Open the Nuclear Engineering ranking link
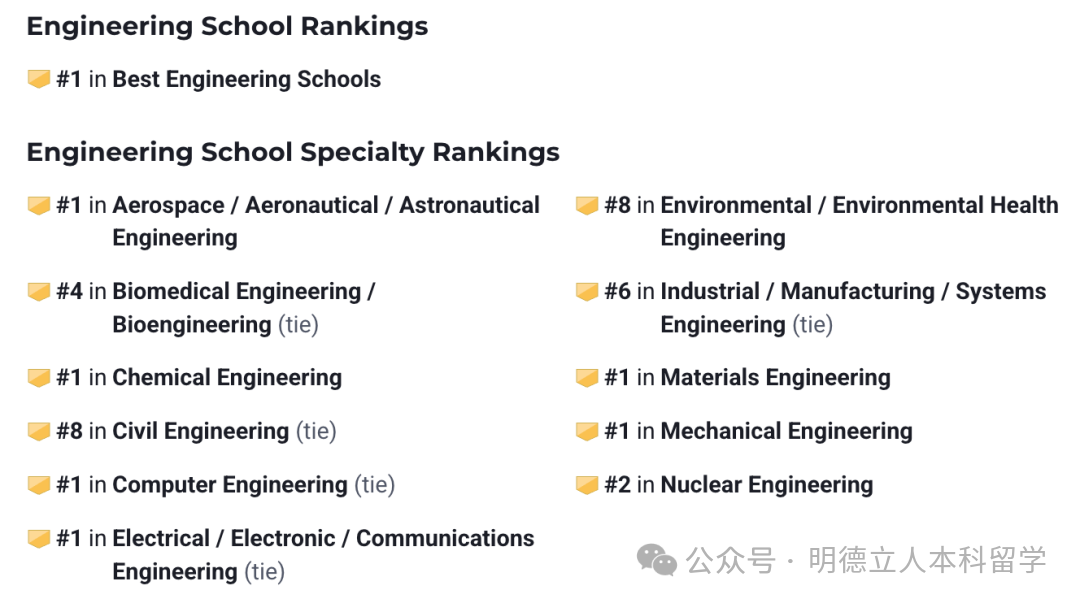 point(767,485)
